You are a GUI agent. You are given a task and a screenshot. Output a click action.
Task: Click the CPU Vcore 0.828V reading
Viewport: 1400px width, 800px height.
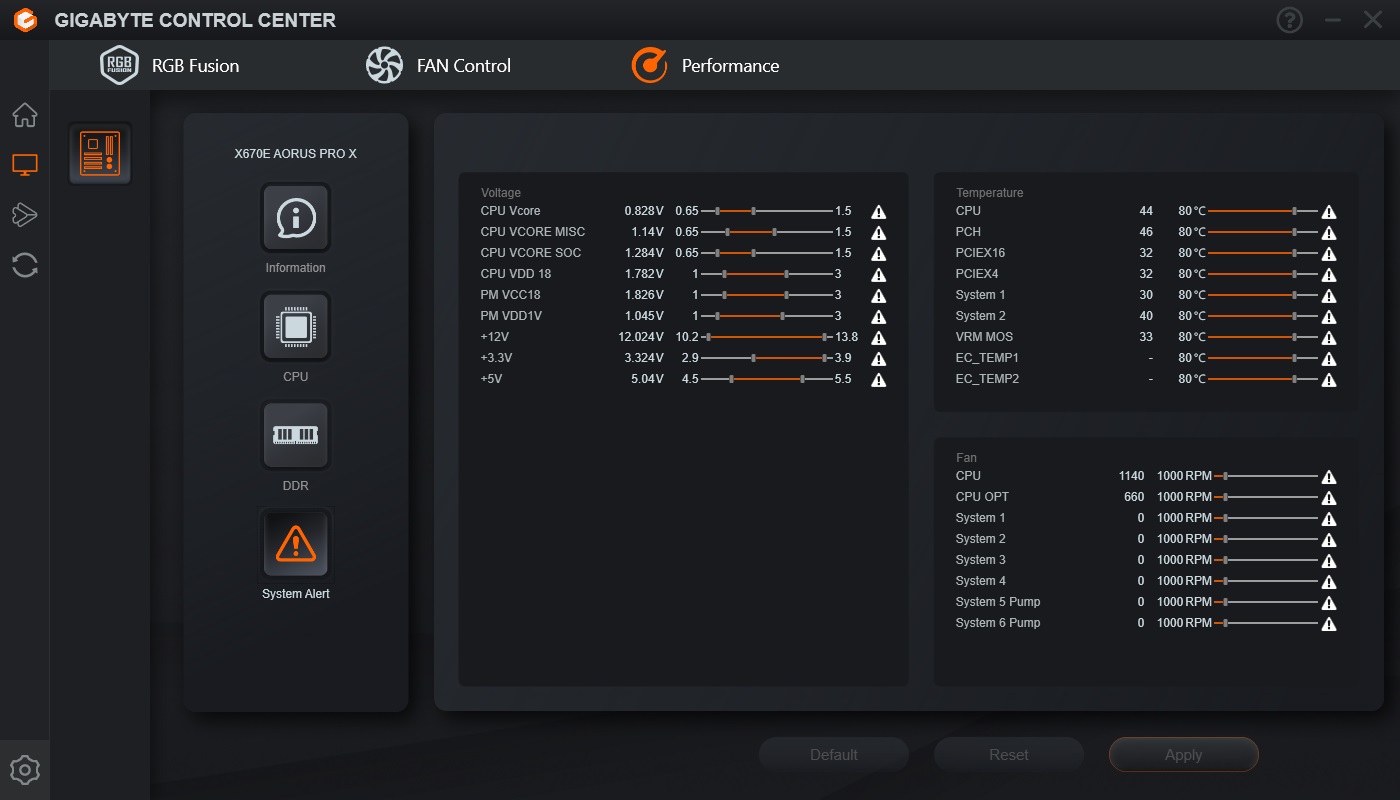(x=644, y=211)
